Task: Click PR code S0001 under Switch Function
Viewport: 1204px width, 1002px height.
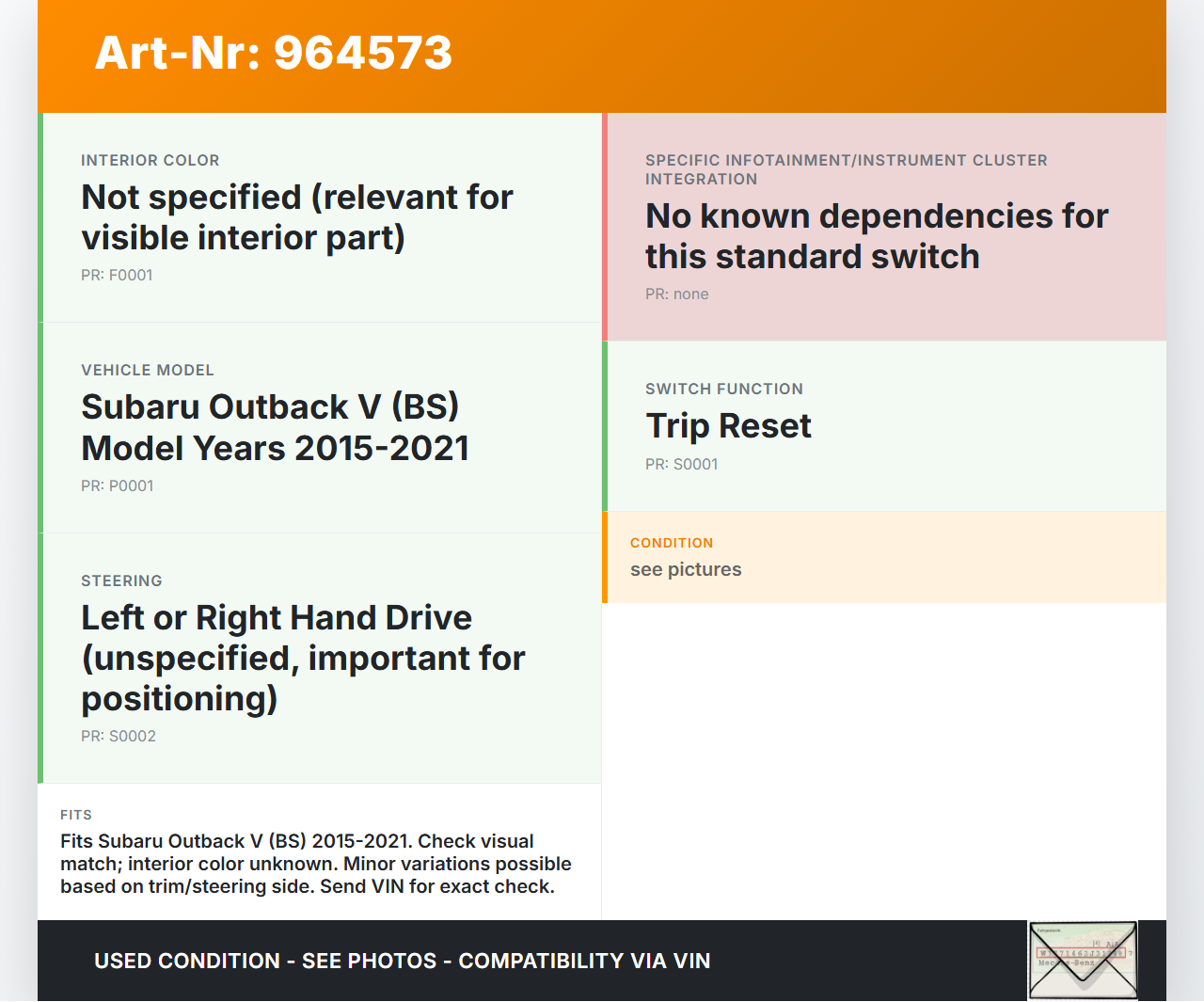Action: click(x=681, y=465)
